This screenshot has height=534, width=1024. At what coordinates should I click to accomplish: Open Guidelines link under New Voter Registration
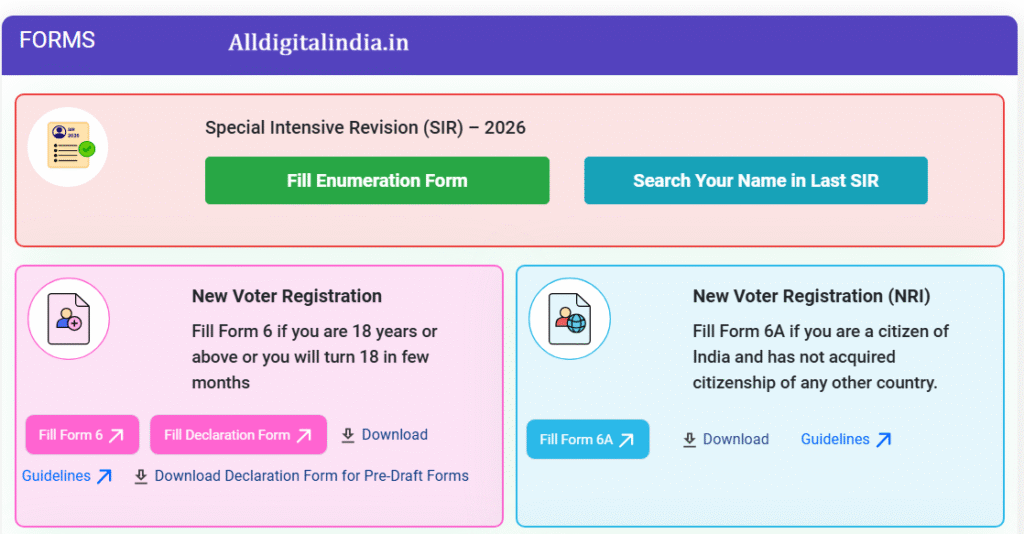(56, 476)
